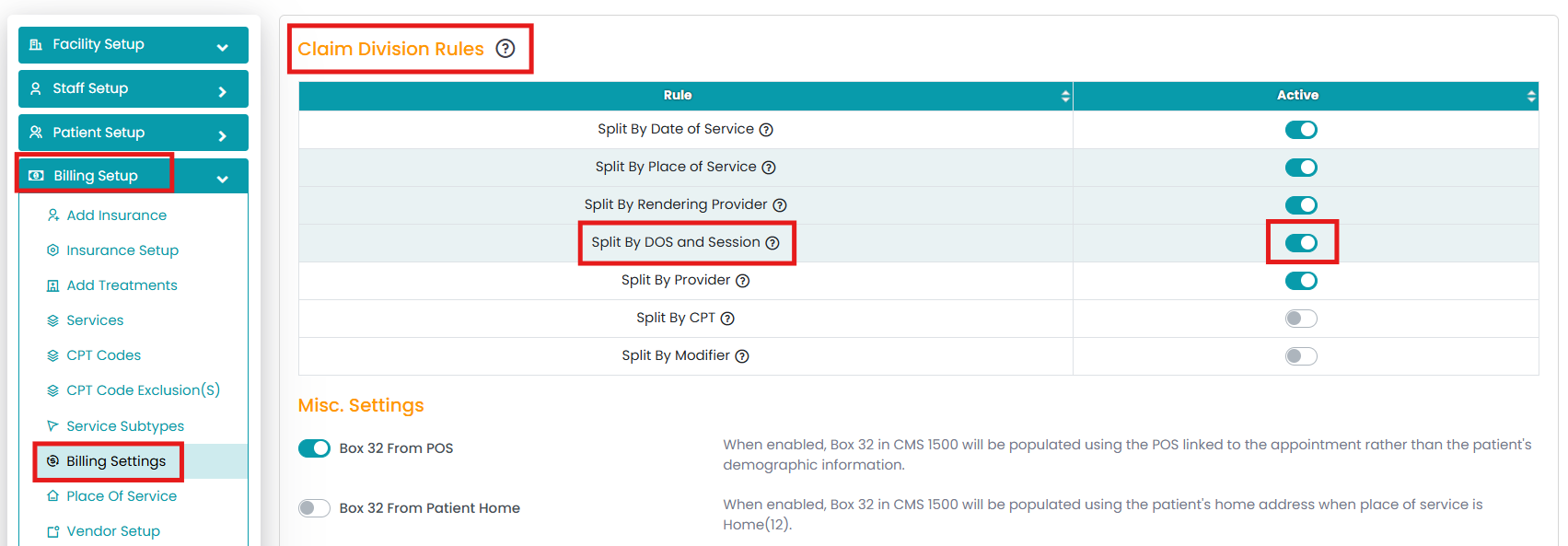
Task: Click help icon for Split By Place of Service
Action: (x=769, y=168)
